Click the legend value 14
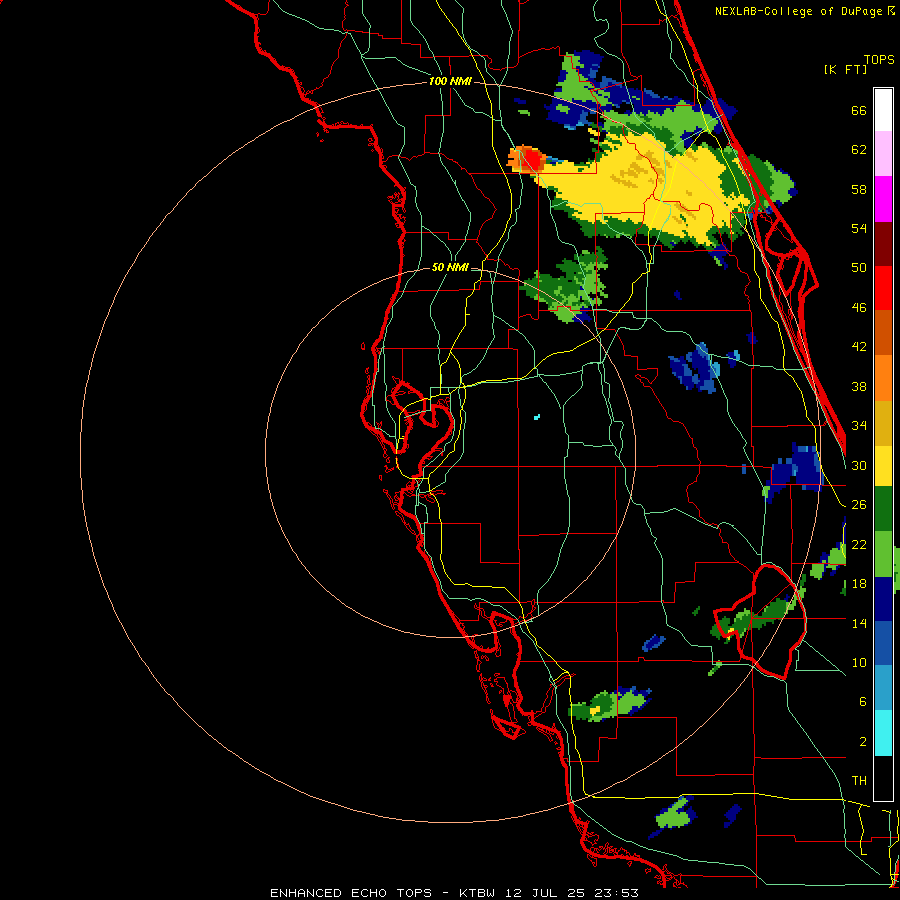The height and width of the screenshot is (900, 900). (x=859, y=623)
